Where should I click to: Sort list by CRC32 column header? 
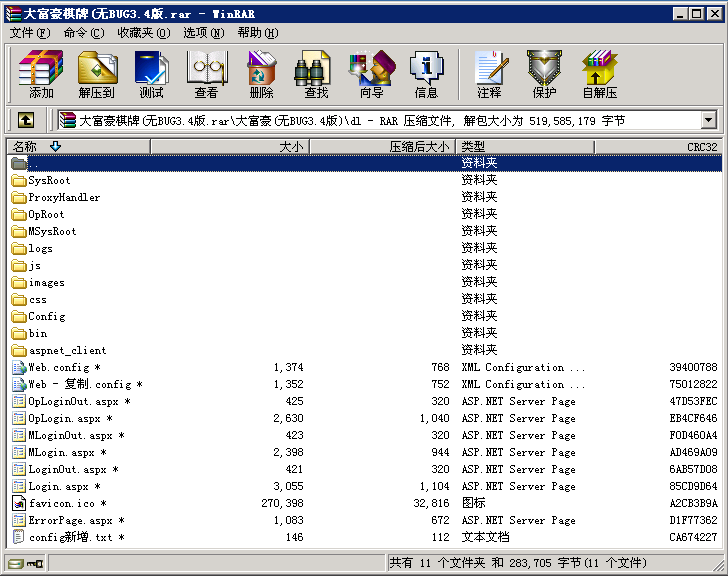click(701, 147)
